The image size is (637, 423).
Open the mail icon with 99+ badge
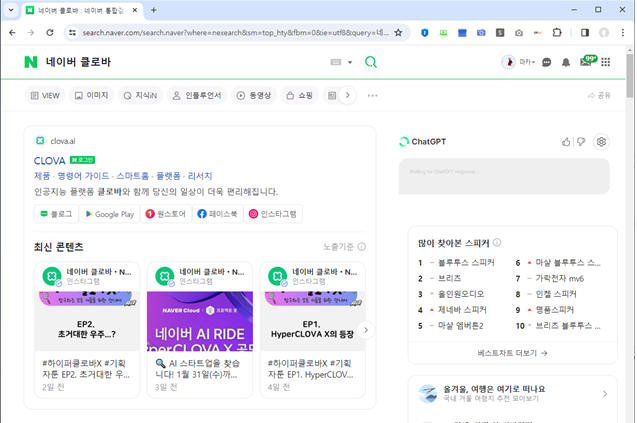(x=587, y=61)
